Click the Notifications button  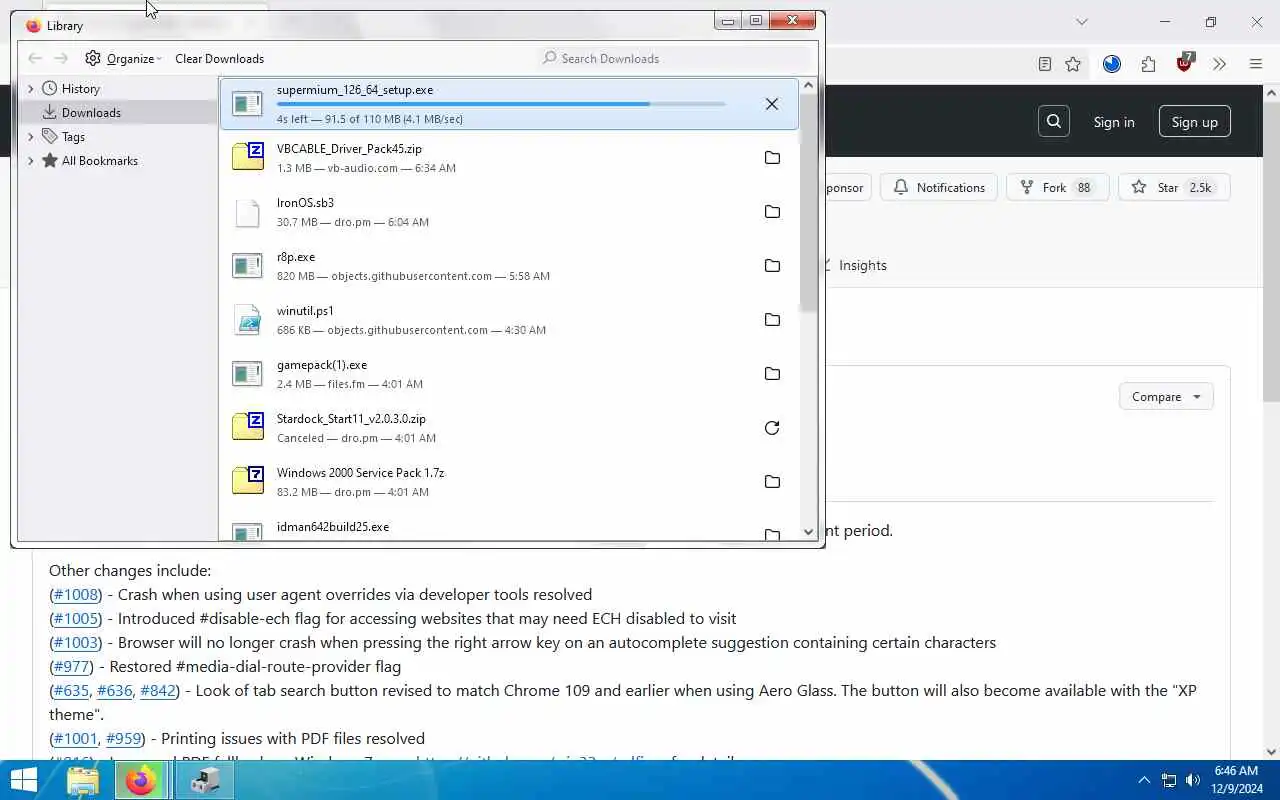tap(939, 188)
